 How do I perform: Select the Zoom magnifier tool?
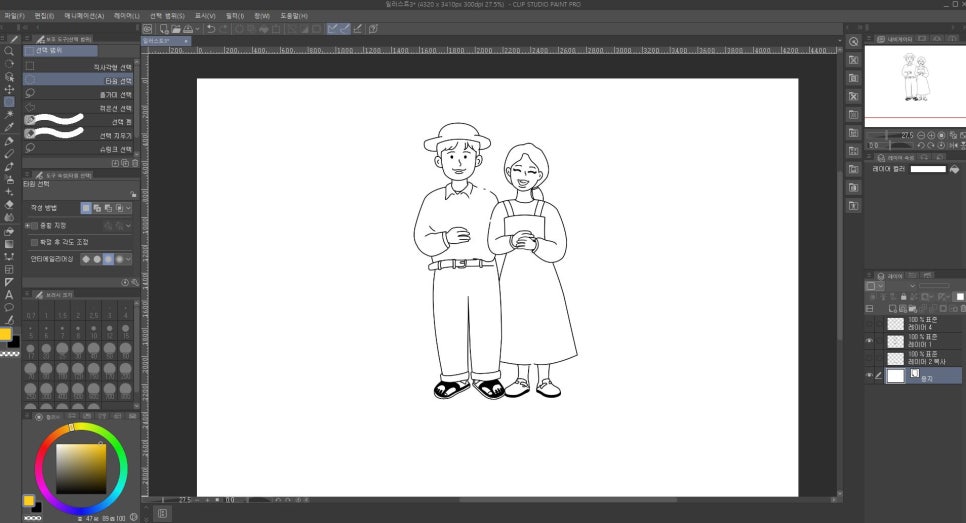pyautogui.click(x=9, y=51)
